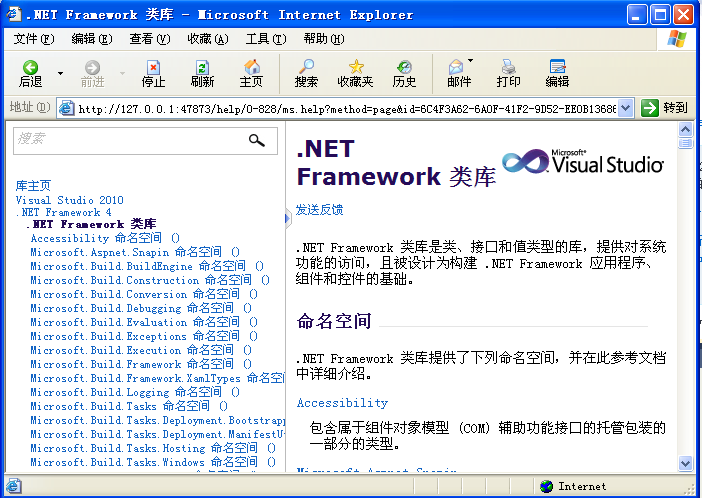Image resolution: width=702 pixels, height=498 pixels.
Task: Open the 收藏(A) menu
Action: (208, 39)
